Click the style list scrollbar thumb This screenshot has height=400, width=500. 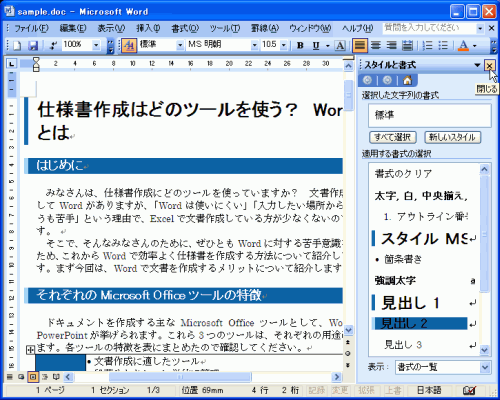[x=484, y=234]
